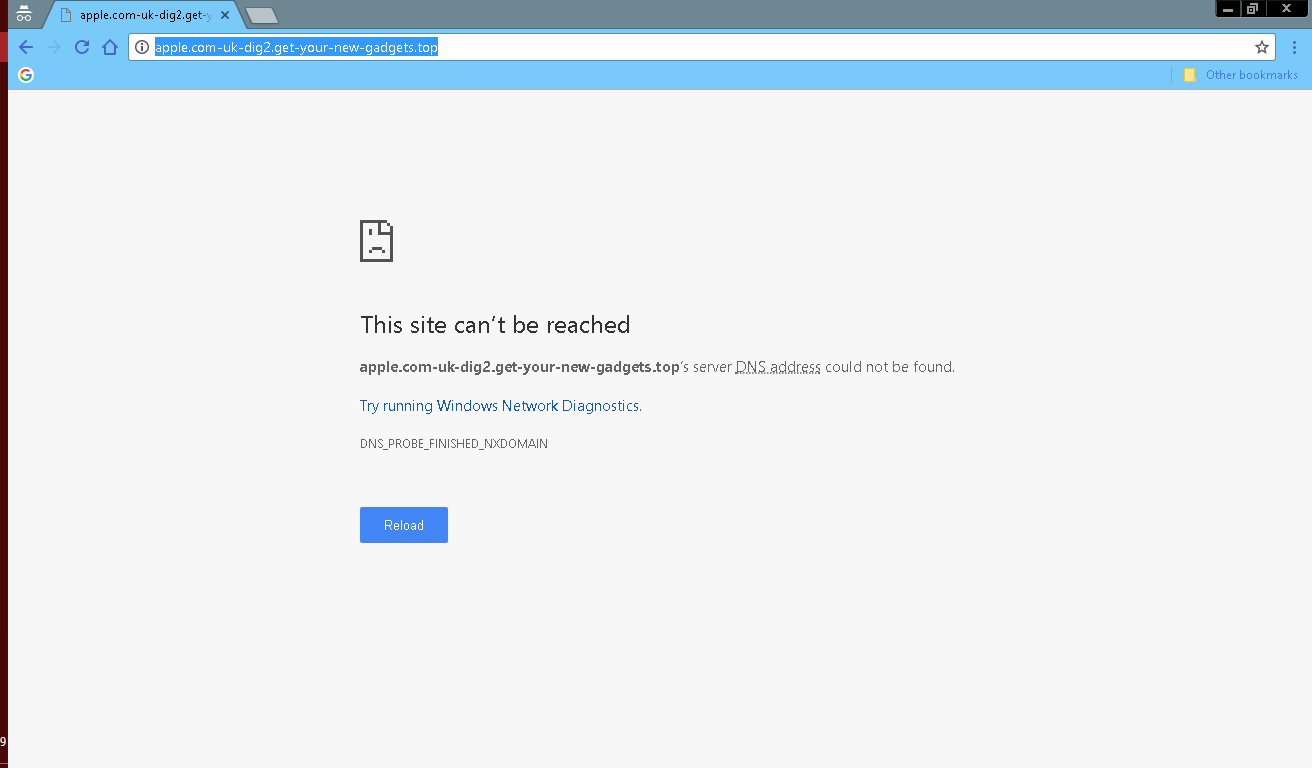
Task: Click the incognito mode icon
Action: (24, 14)
